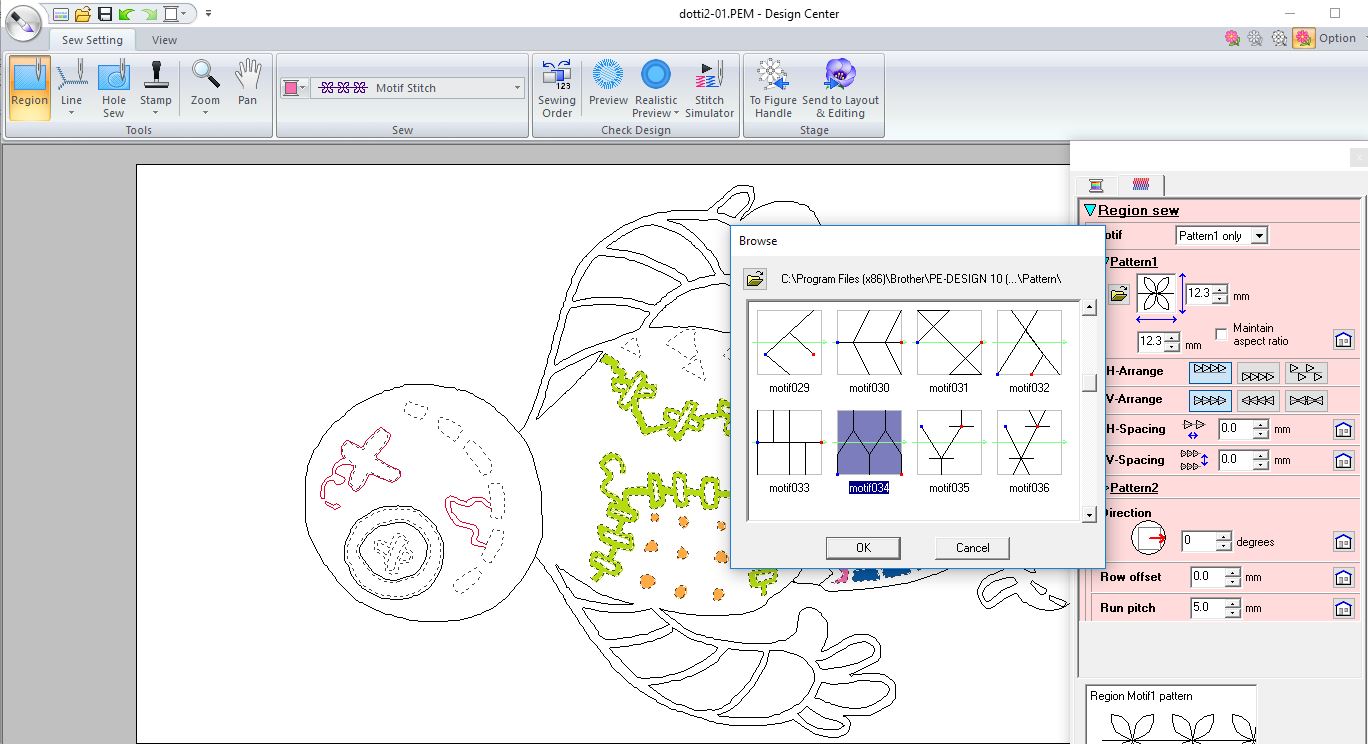Show the stitch Preview
1368x744 pixels.
point(608,83)
